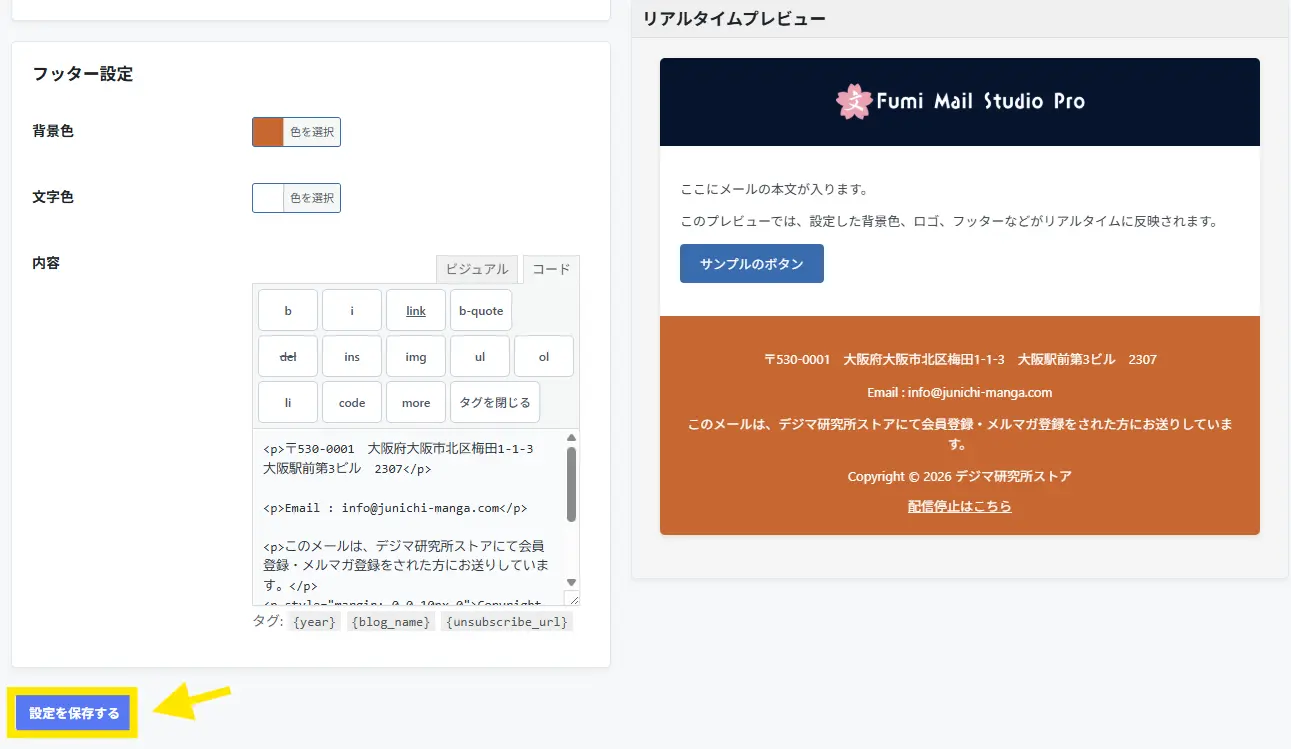Click the ins quicktag button
This screenshot has height=749, width=1291.
pyautogui.click(x=352, y=357)
